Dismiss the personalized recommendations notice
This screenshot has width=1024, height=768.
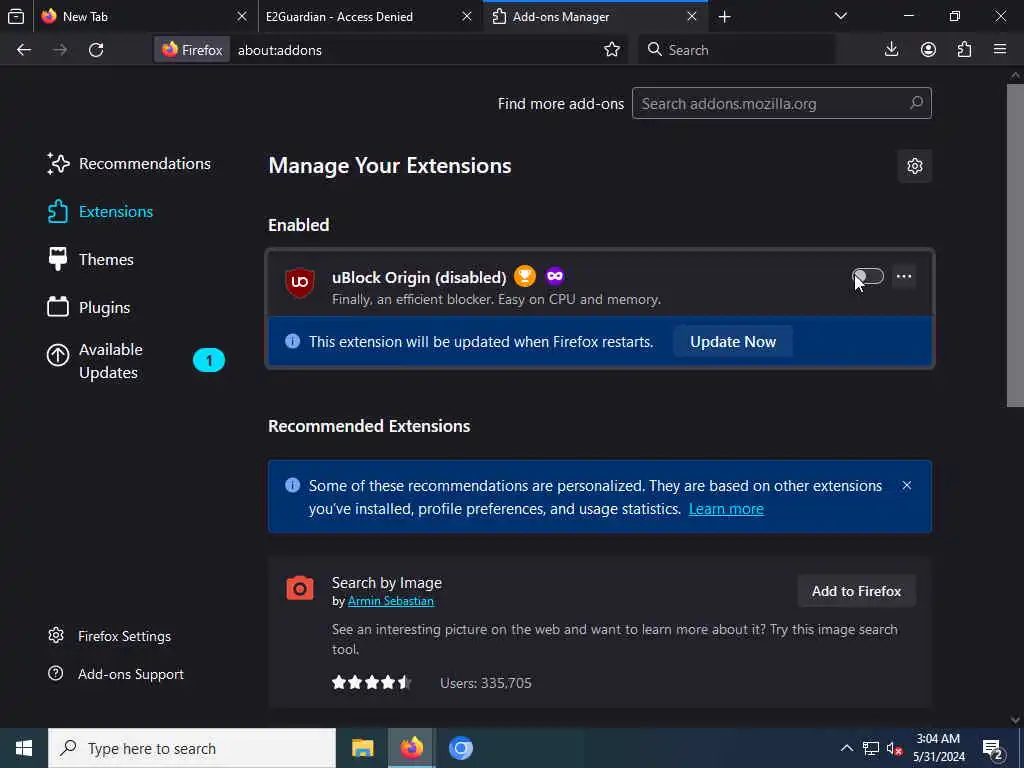tap(906, 485)
